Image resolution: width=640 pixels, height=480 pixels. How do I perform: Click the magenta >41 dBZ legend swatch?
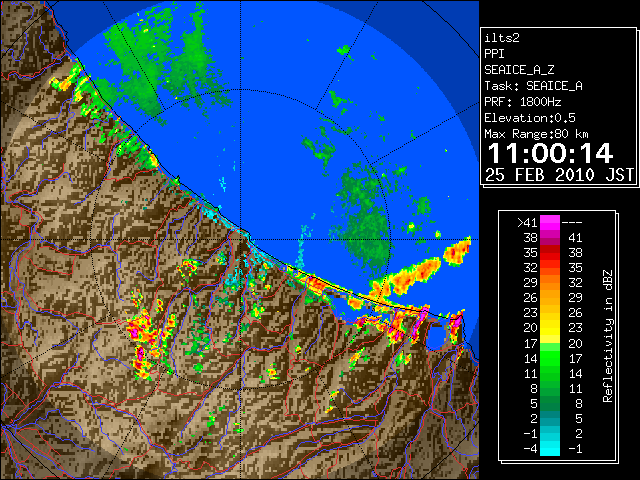pyautogui.click(x=550, y=222)
